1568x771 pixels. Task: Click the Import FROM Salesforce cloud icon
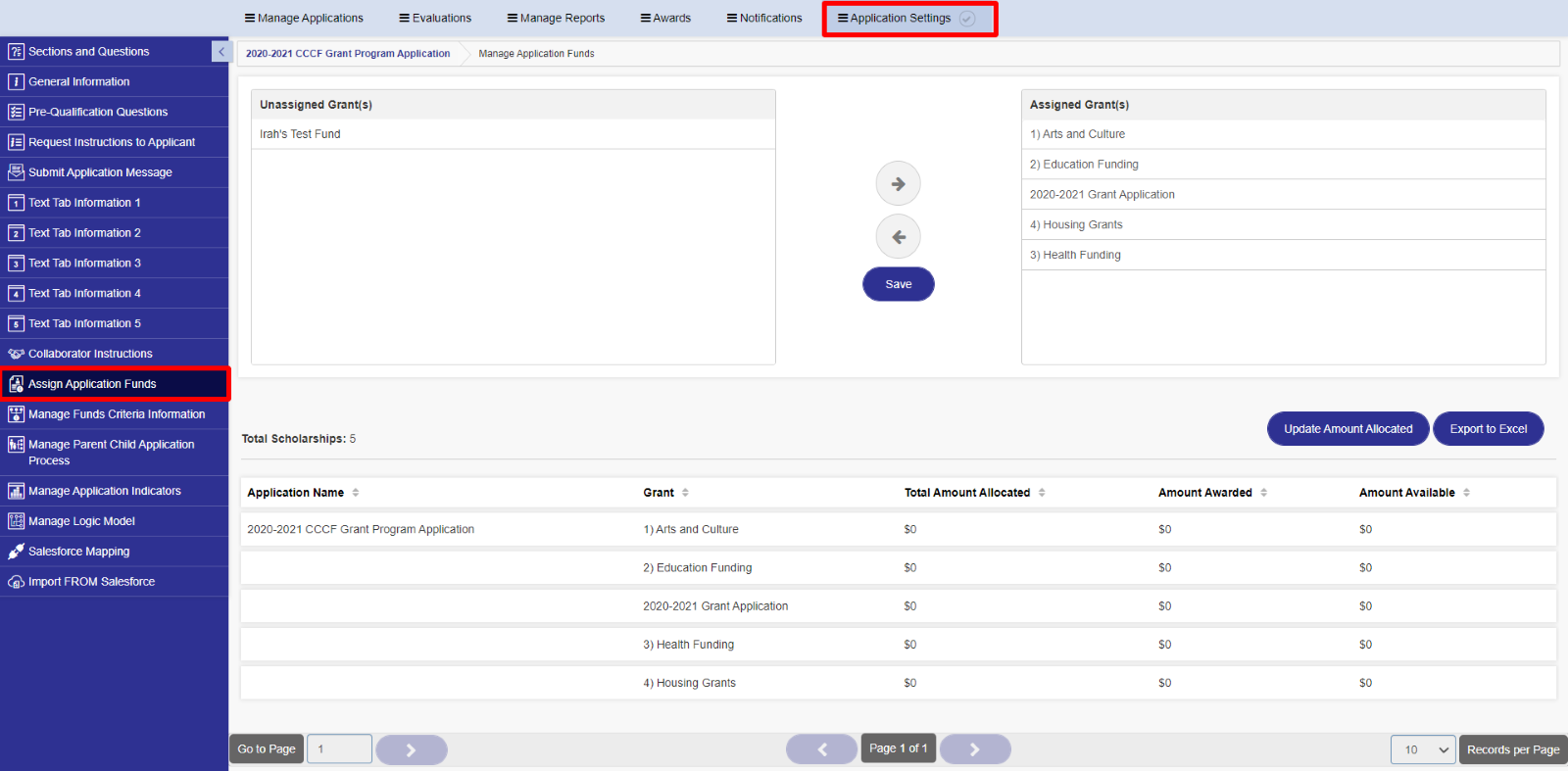pos(16,582)
